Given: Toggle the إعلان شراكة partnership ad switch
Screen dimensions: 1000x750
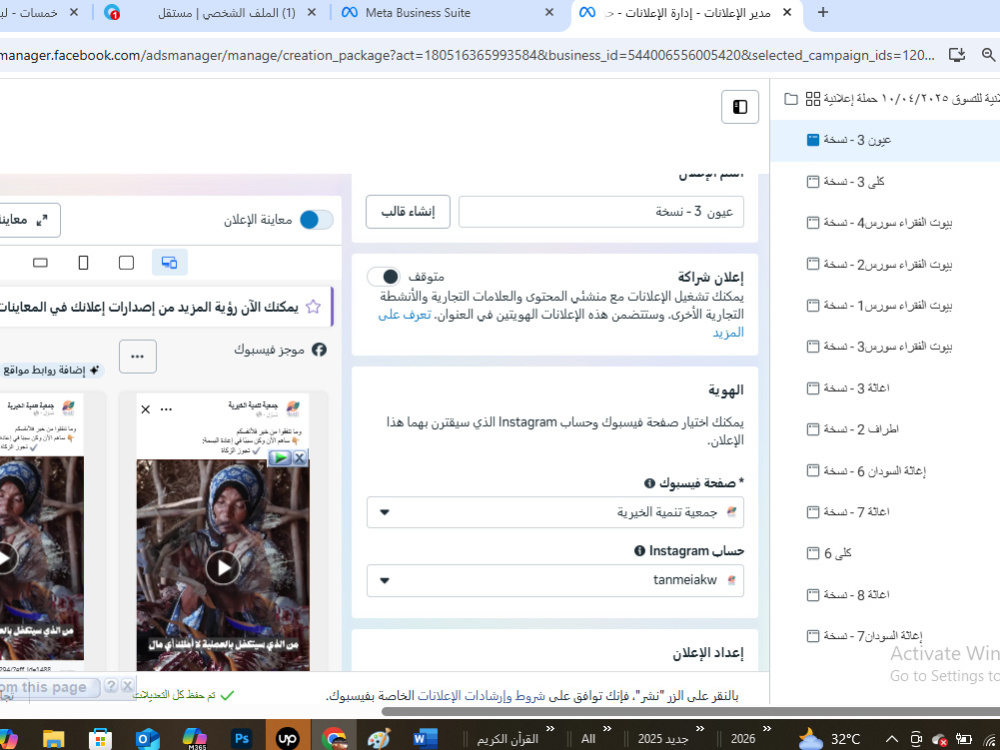Looking at the screenshot, I should click(383, 277).
